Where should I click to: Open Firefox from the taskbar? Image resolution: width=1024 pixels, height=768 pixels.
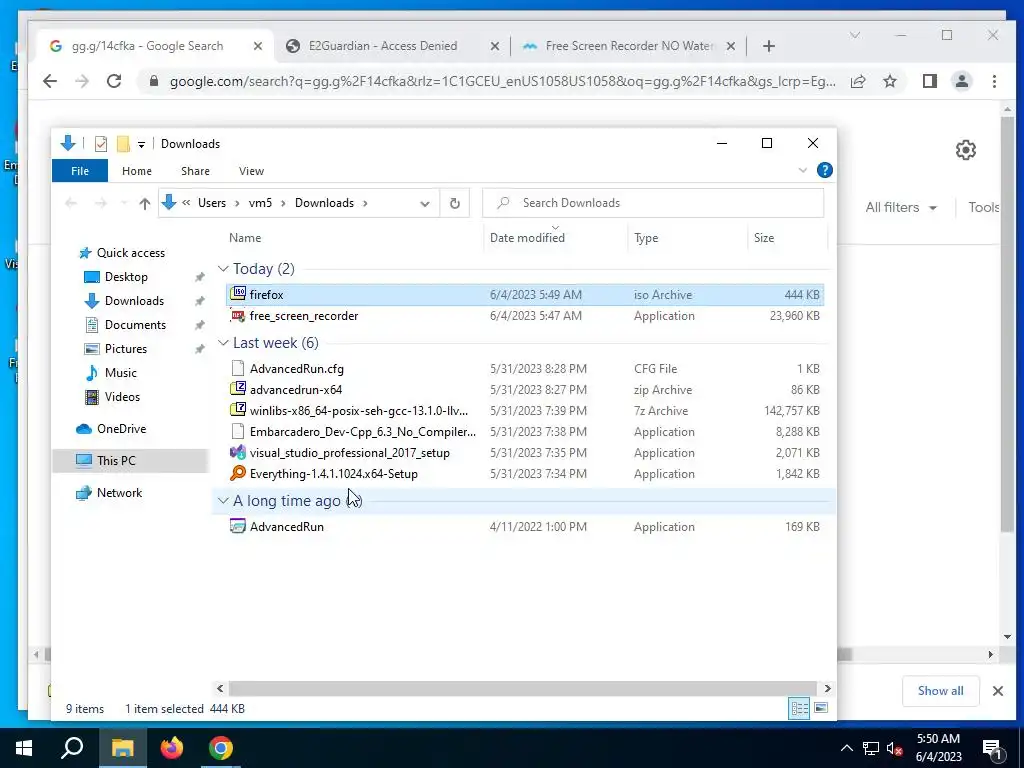[172, 748]
